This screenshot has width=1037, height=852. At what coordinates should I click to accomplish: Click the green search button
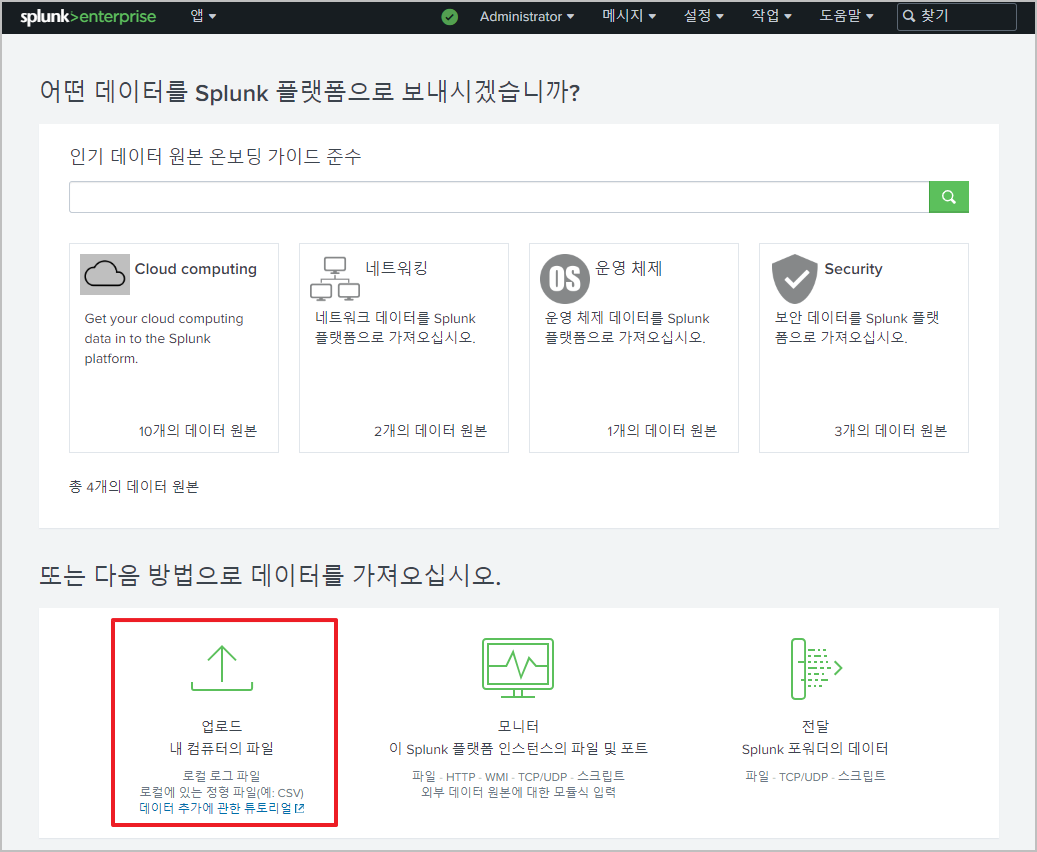(x=948, y=197)
